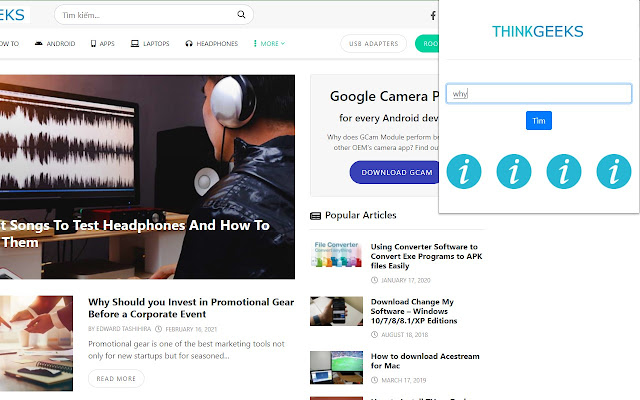The image size is (640, 400).
Task: Click the phone icon next to Apps
Action: [x=93, y=43]
